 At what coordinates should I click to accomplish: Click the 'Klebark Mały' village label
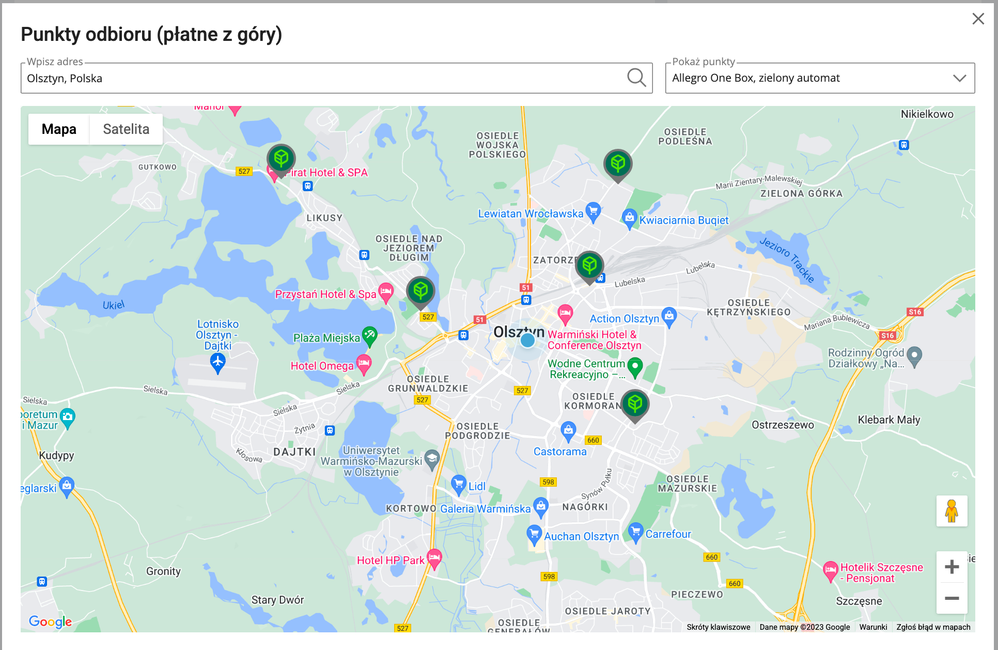click(x=889, y=420)
